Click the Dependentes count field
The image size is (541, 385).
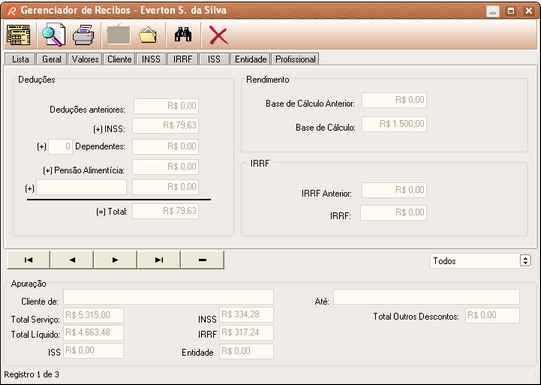pyautogui.click(x=60, y=147)
